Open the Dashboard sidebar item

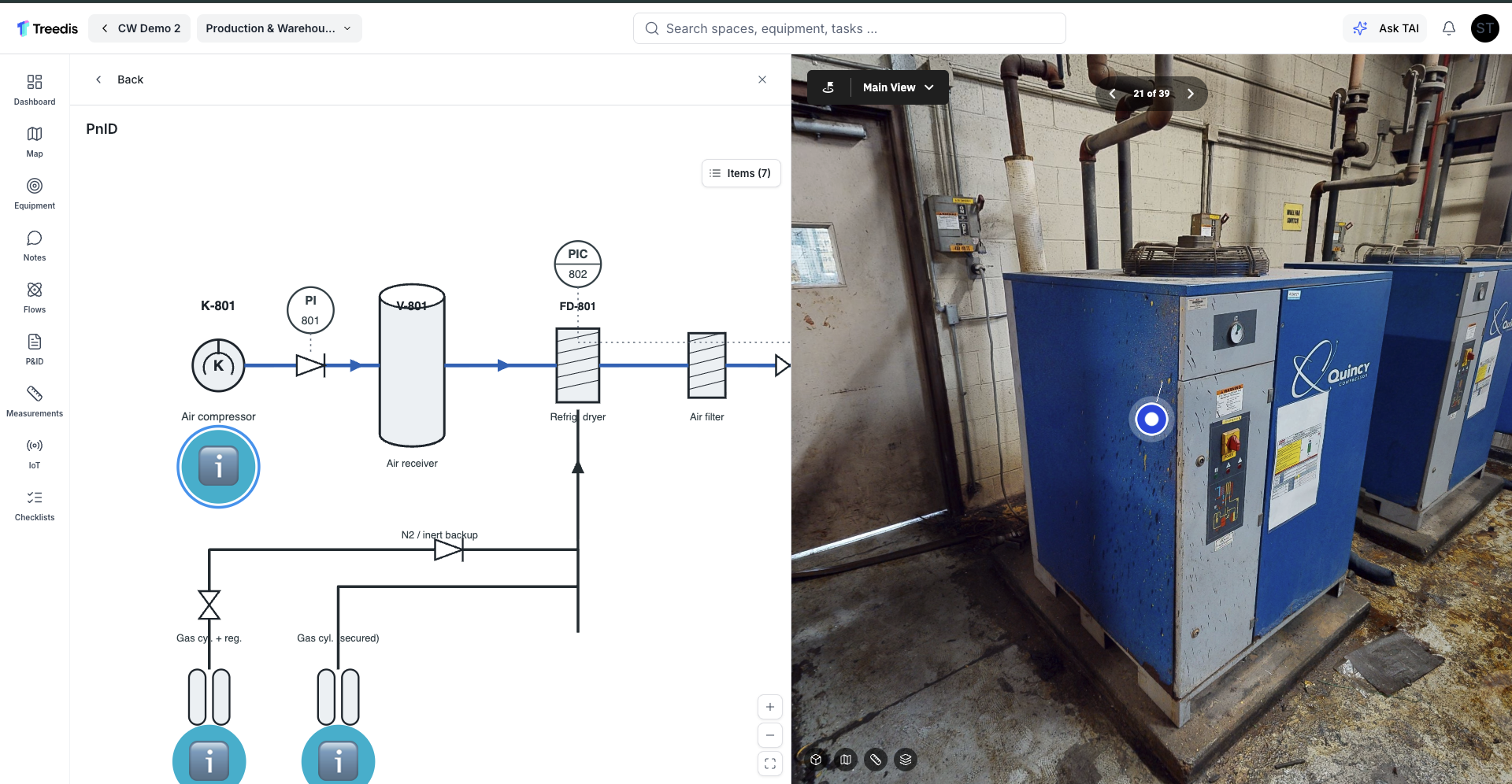[35, 90]
